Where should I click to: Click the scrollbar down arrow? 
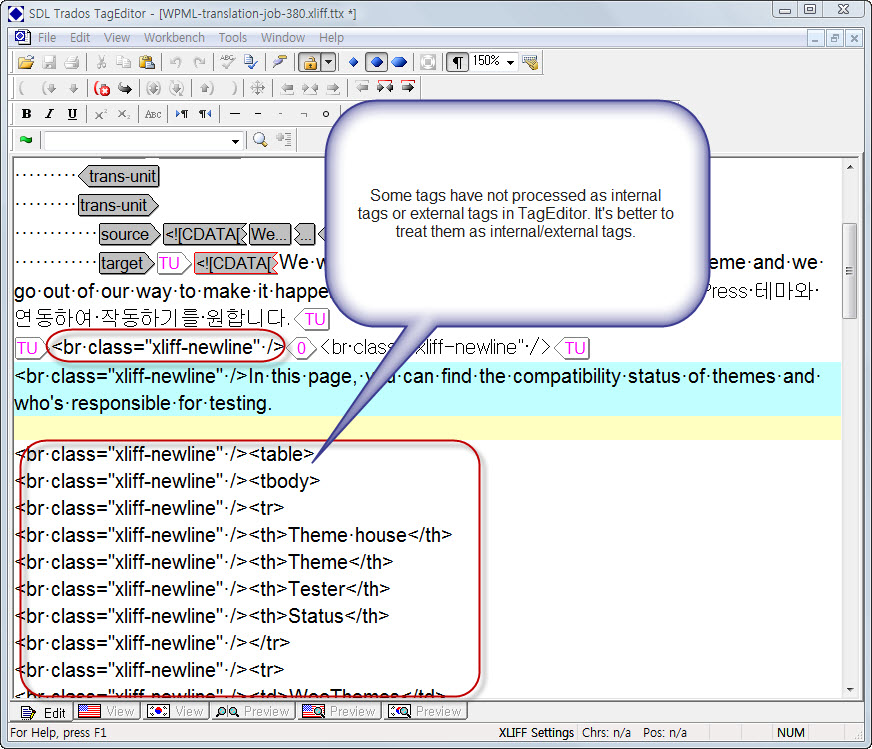tap(850, 690)
